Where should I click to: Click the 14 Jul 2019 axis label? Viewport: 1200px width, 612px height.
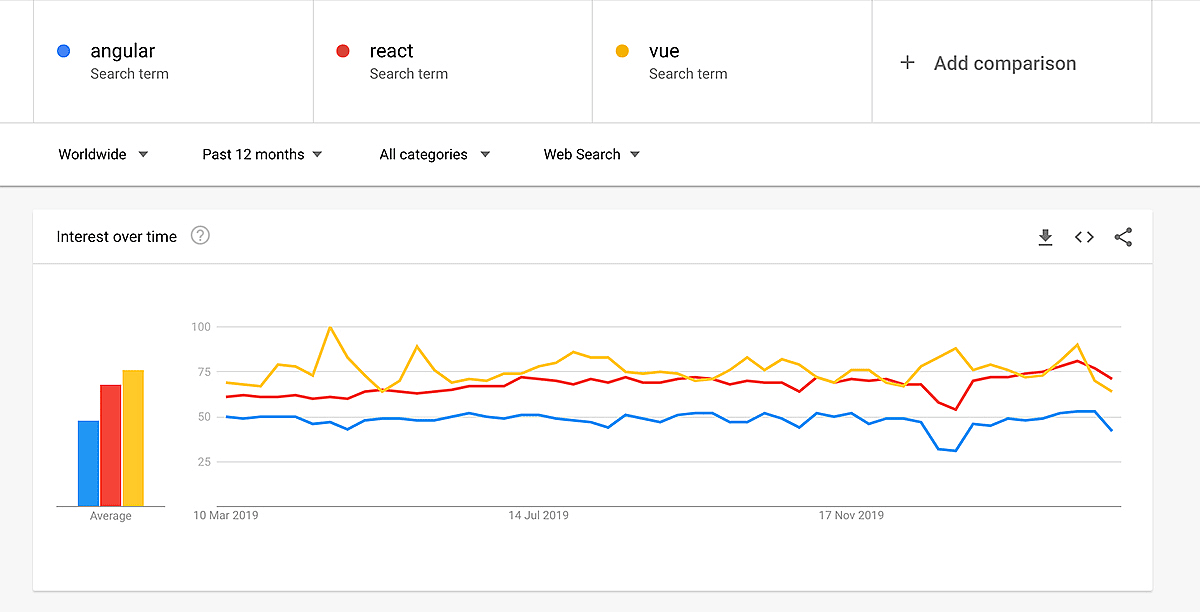[x=541, y=515]
